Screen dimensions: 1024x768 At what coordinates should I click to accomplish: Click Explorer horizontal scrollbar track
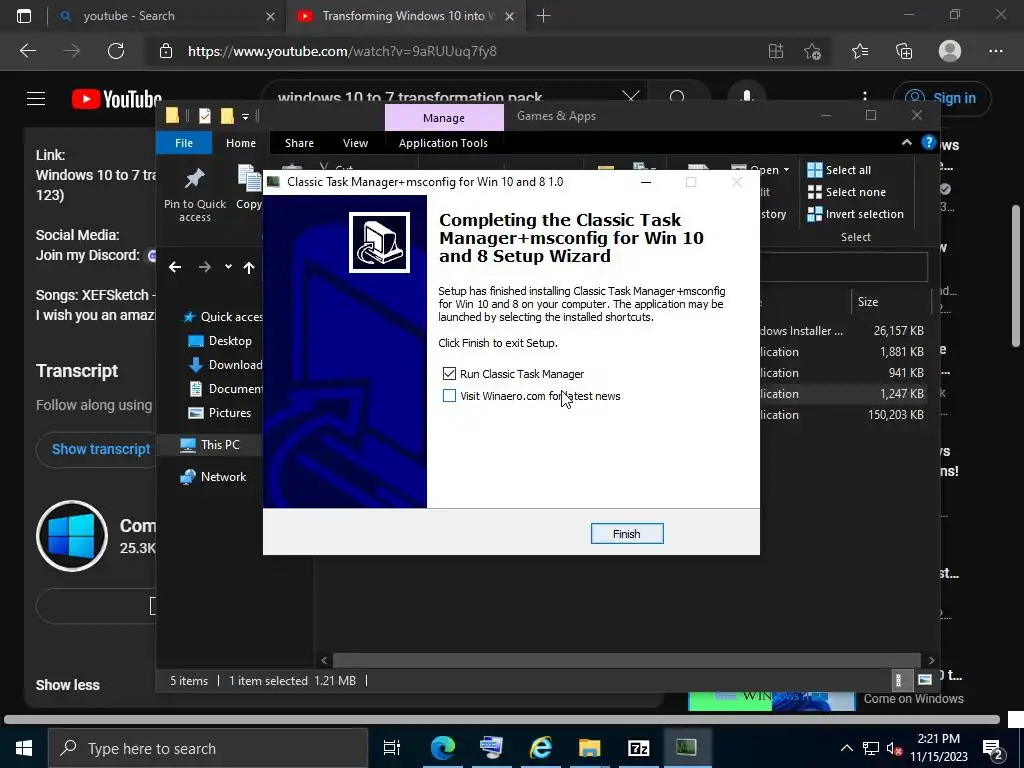pos(627,660)
